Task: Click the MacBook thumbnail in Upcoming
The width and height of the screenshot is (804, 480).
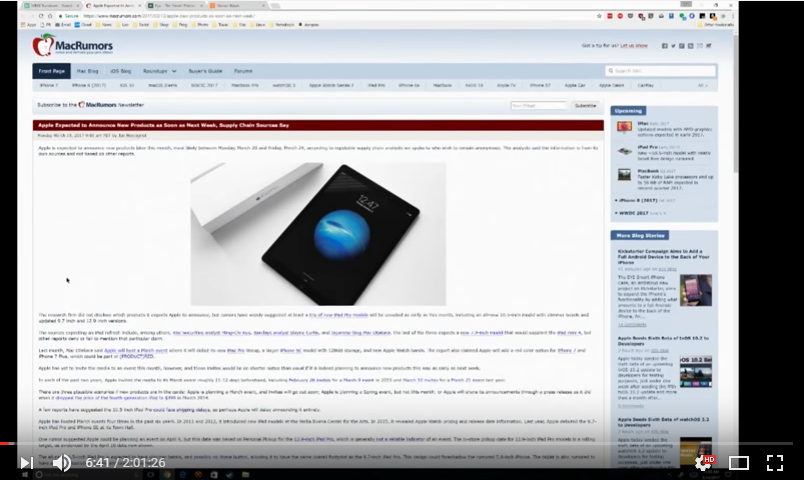Action: click(624, 175)
